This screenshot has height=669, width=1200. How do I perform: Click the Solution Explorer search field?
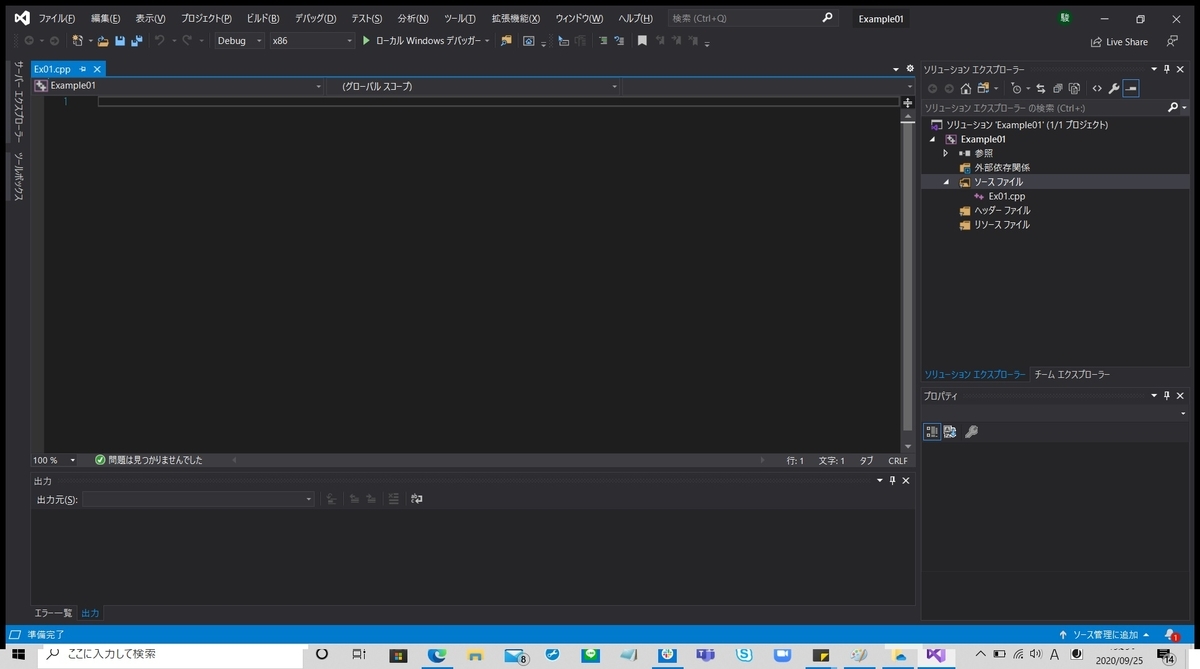(1043, 107)
